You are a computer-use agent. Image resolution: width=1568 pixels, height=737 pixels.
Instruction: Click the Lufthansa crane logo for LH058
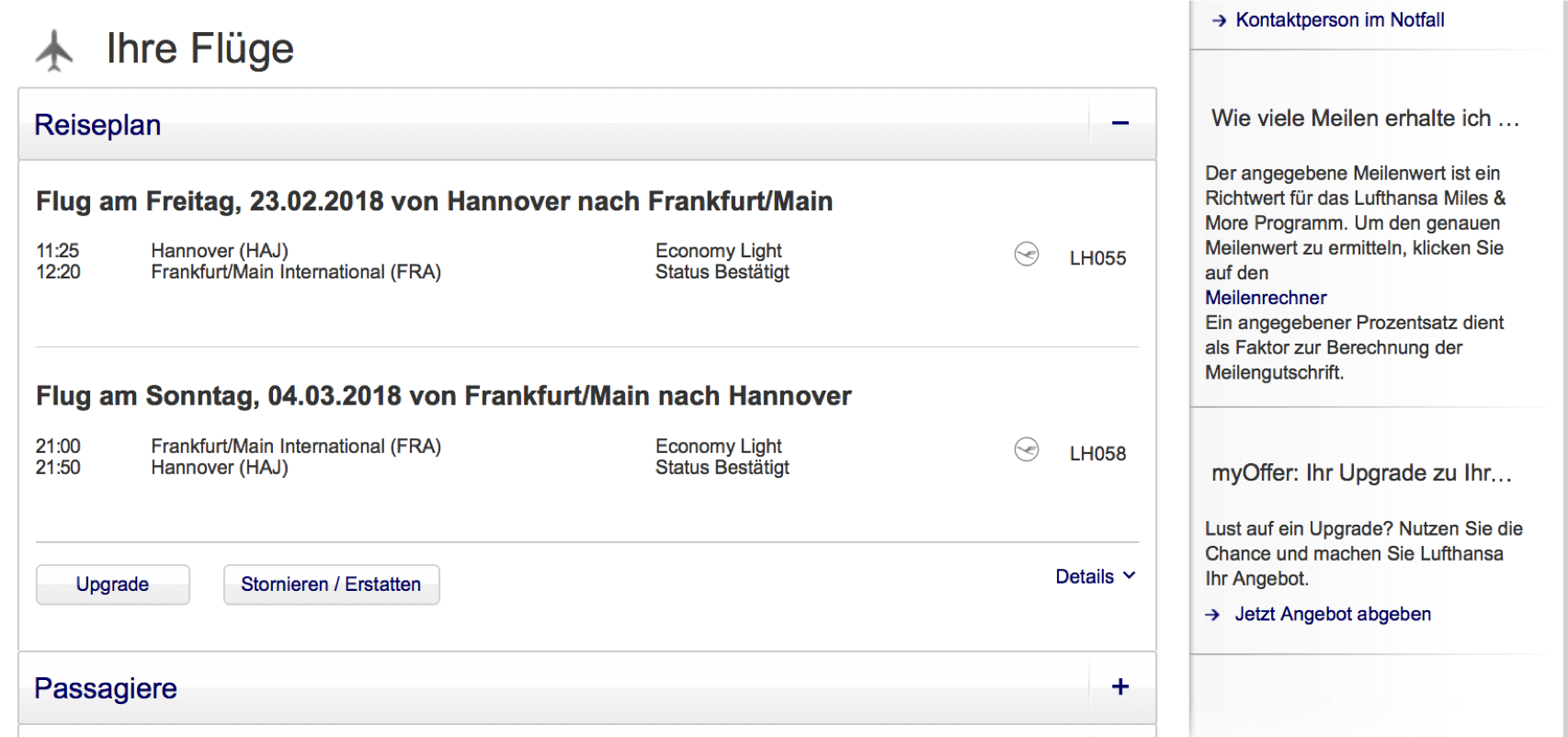click(x=1026, y=449)
